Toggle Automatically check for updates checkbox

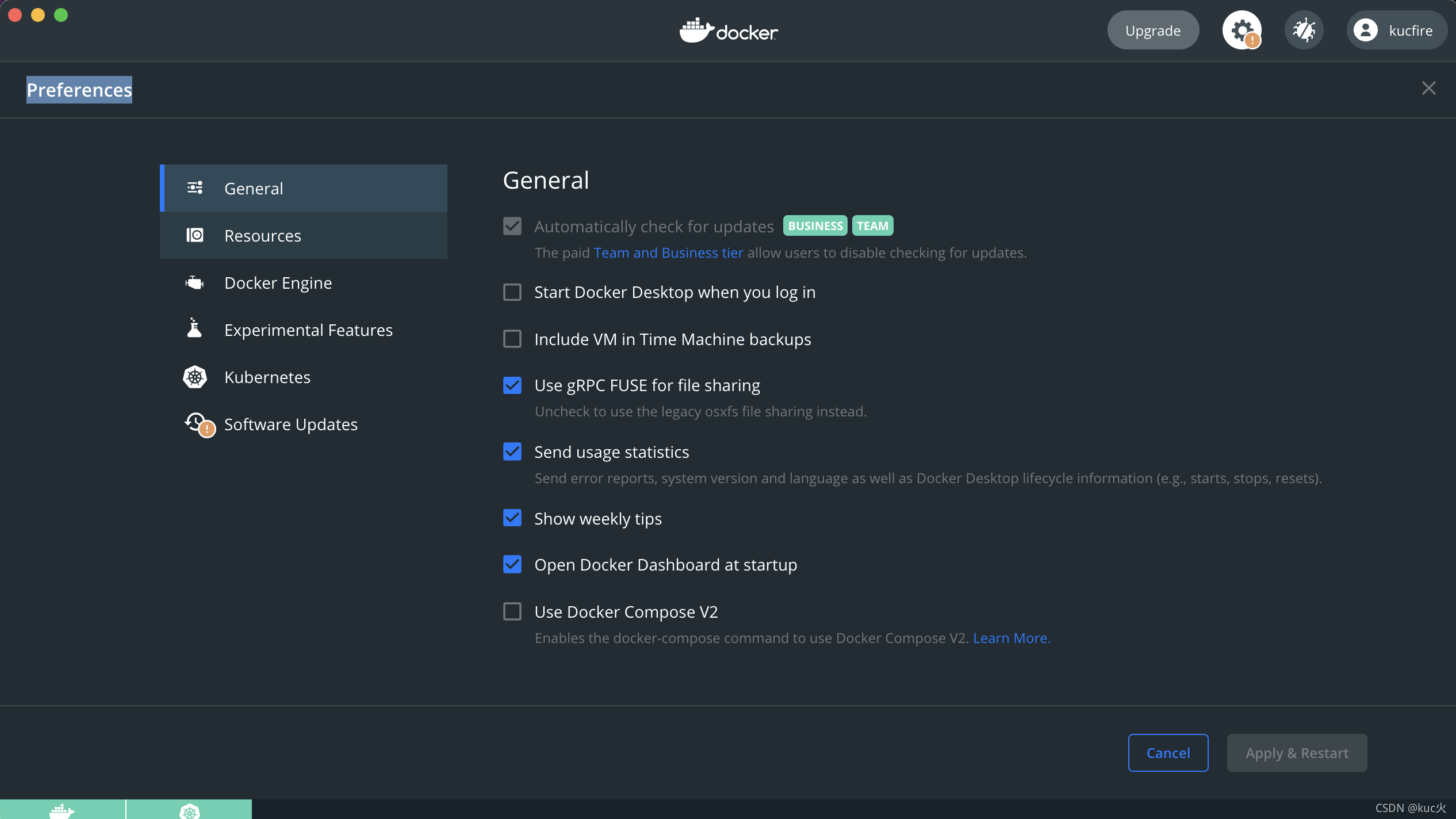(x=512, y=226)
